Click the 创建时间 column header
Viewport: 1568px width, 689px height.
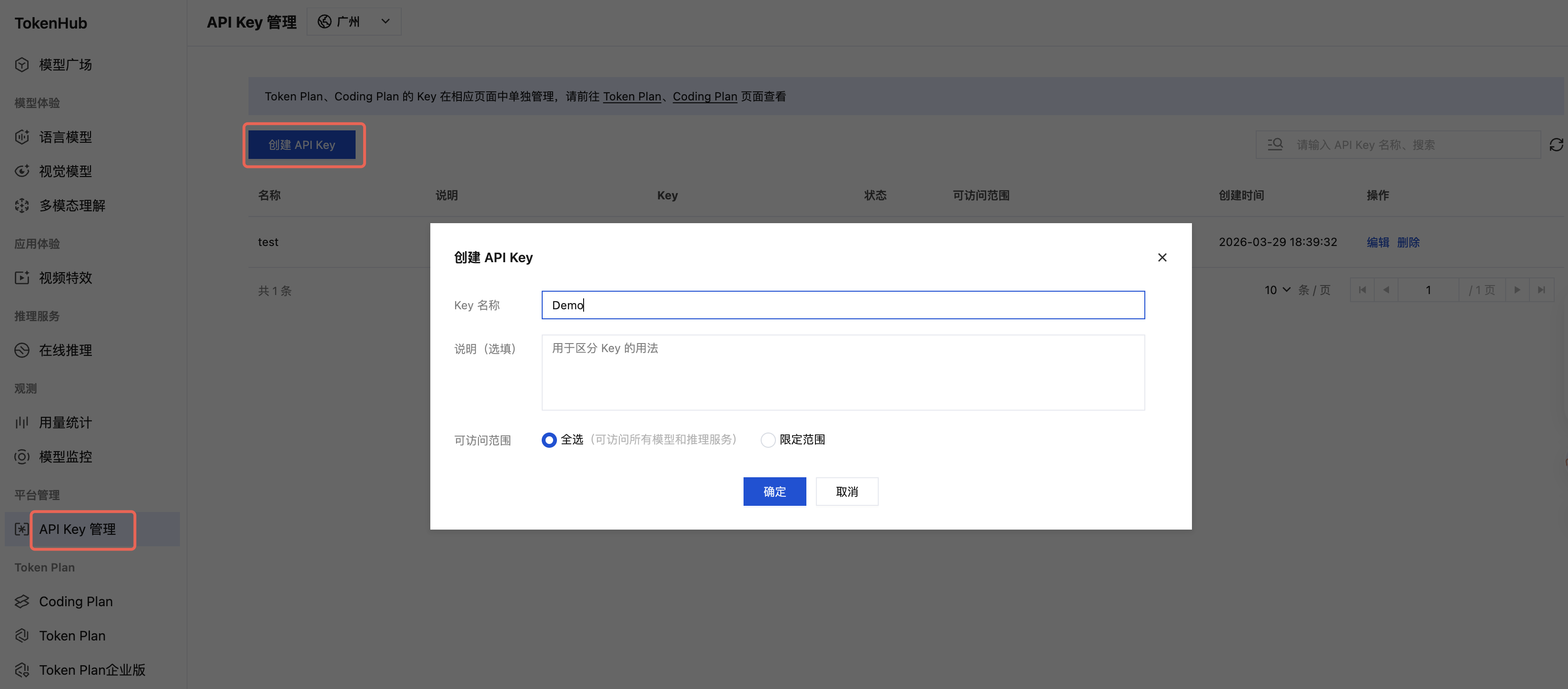click(1241, 196)
